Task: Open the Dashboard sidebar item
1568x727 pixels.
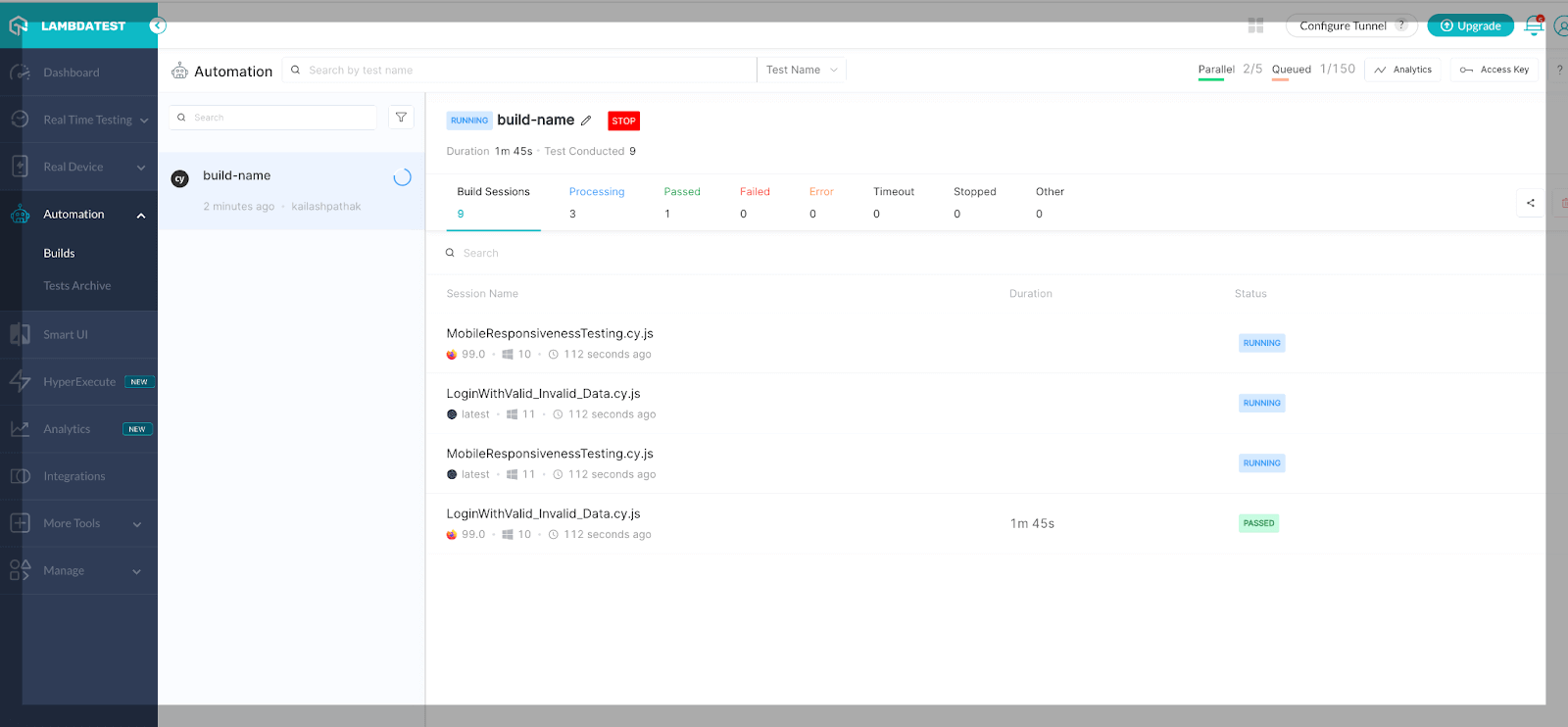Action: coord(72,73)
